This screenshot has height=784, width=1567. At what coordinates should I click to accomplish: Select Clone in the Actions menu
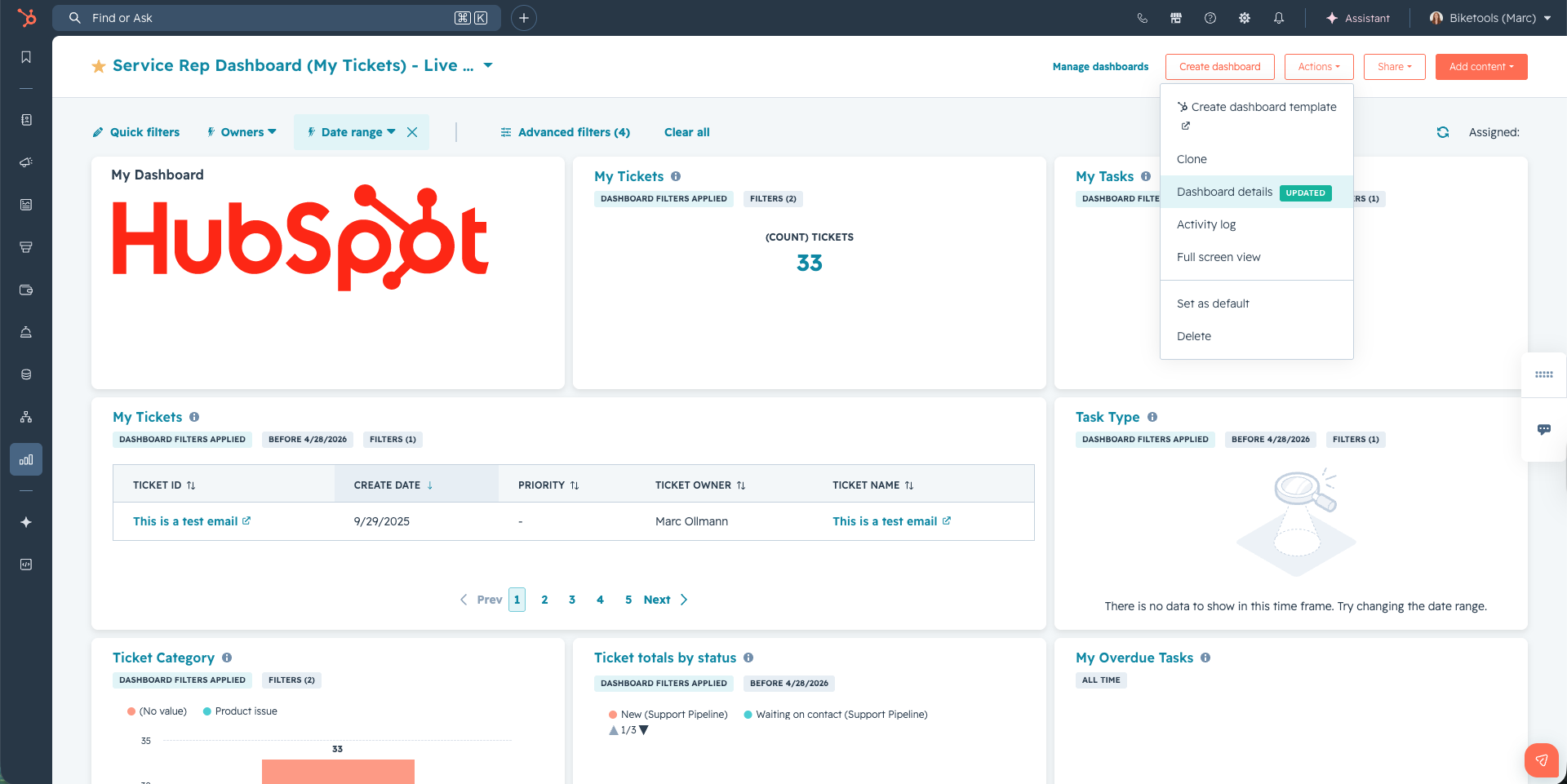[1257, 159]
